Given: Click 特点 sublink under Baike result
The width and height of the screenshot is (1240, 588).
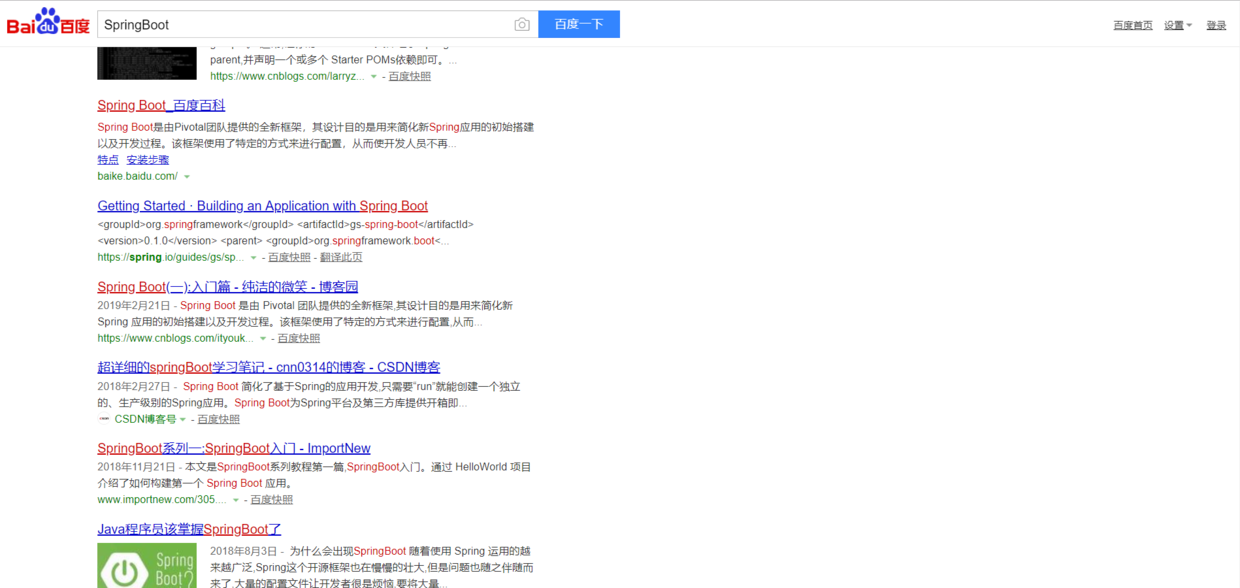Looking at the screenshot, I should [108, 160].
